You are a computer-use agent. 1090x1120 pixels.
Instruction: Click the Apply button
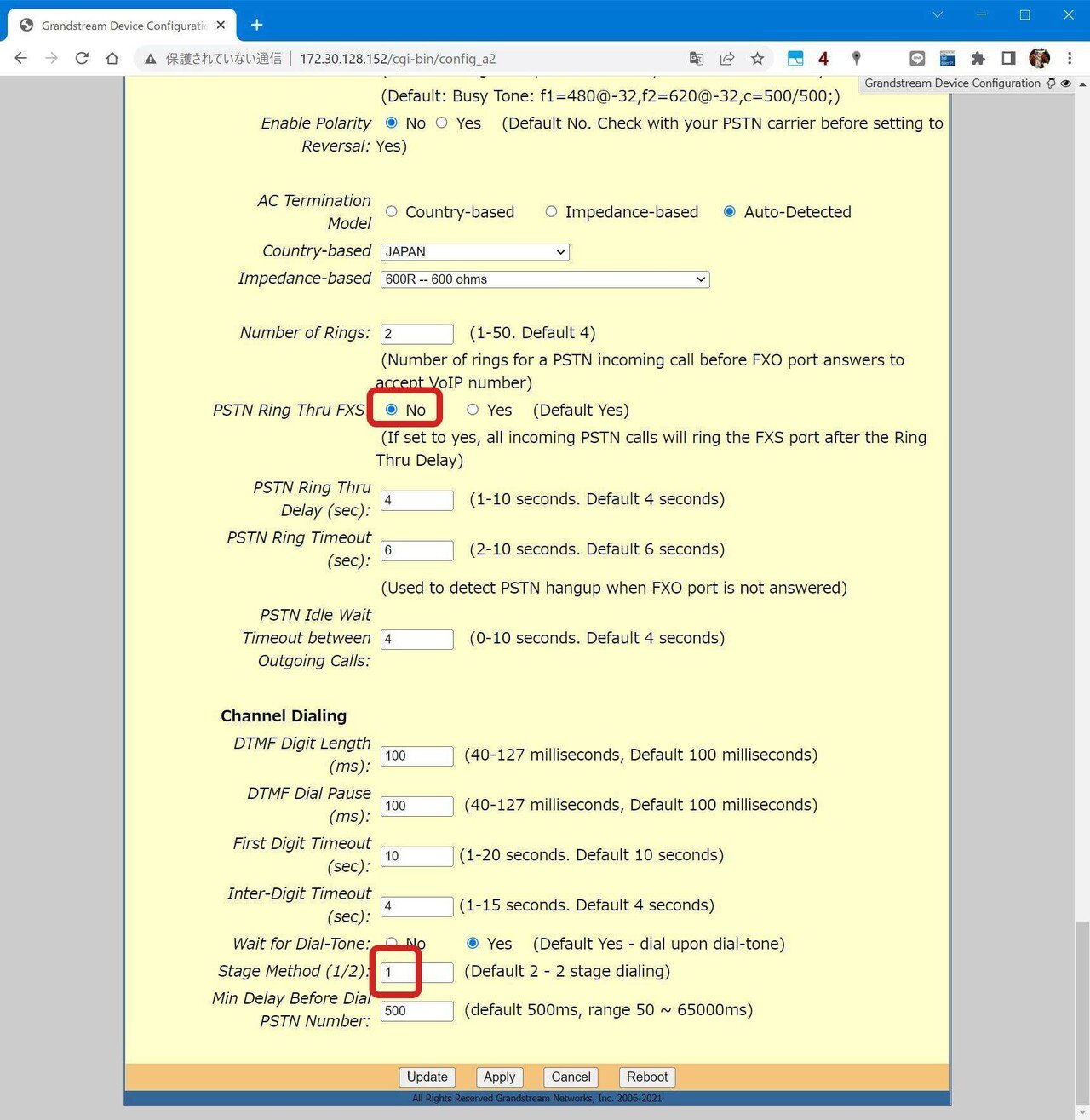pos(499,1077)
